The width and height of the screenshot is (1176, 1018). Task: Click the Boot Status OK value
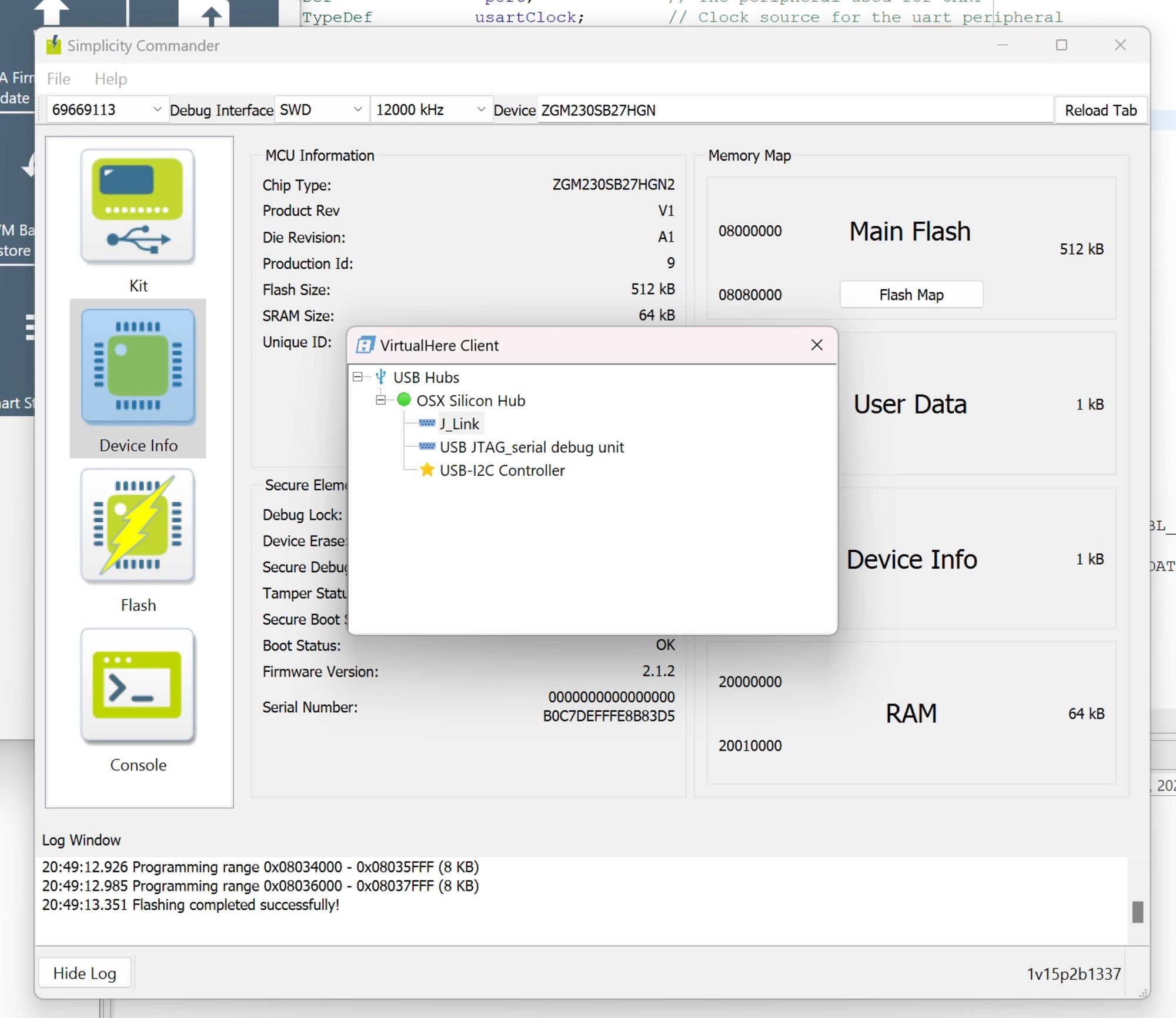pos(666,645)
